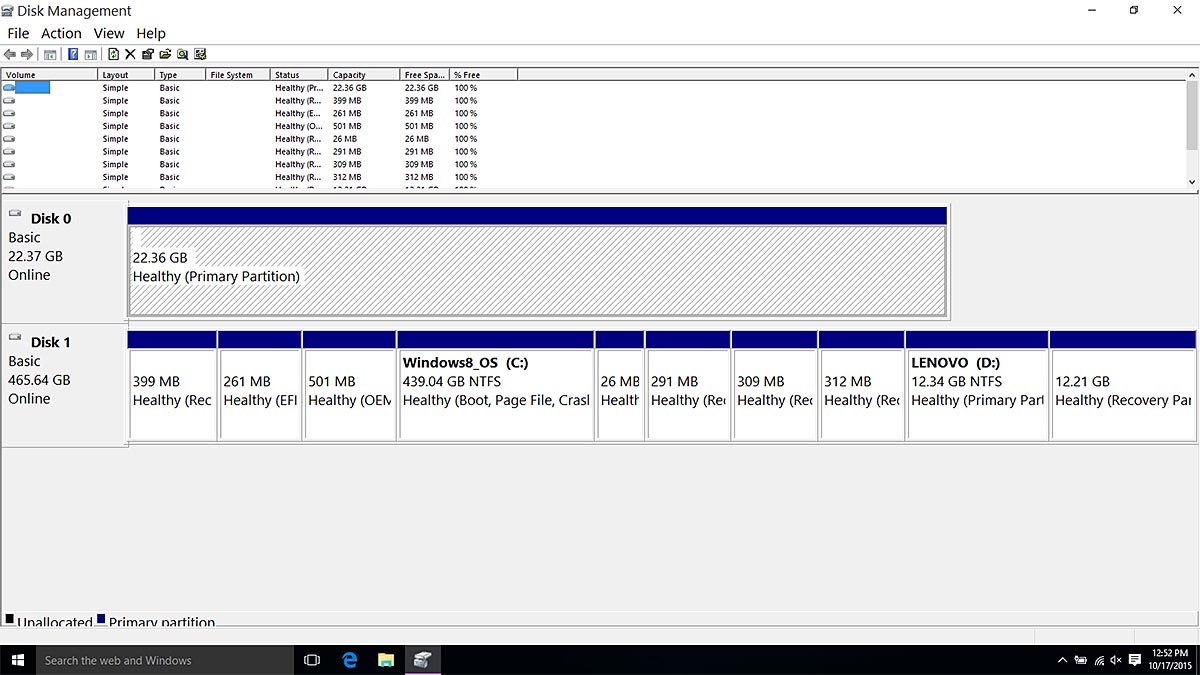Click the muted speaker tray icon

pyautogui.click(x=1117, y=660)
